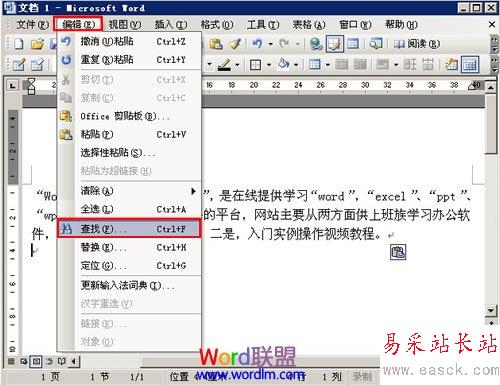Click Distribute Rows Evenly icon
Image resolution: width=500 pixels, height=385 pixels.
[410, 64]
